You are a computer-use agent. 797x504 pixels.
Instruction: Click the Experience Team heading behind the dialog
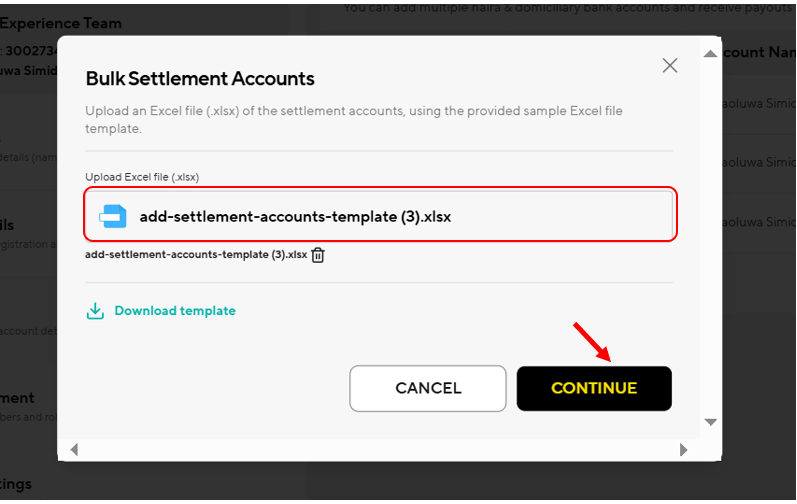[x=60, y=23]
